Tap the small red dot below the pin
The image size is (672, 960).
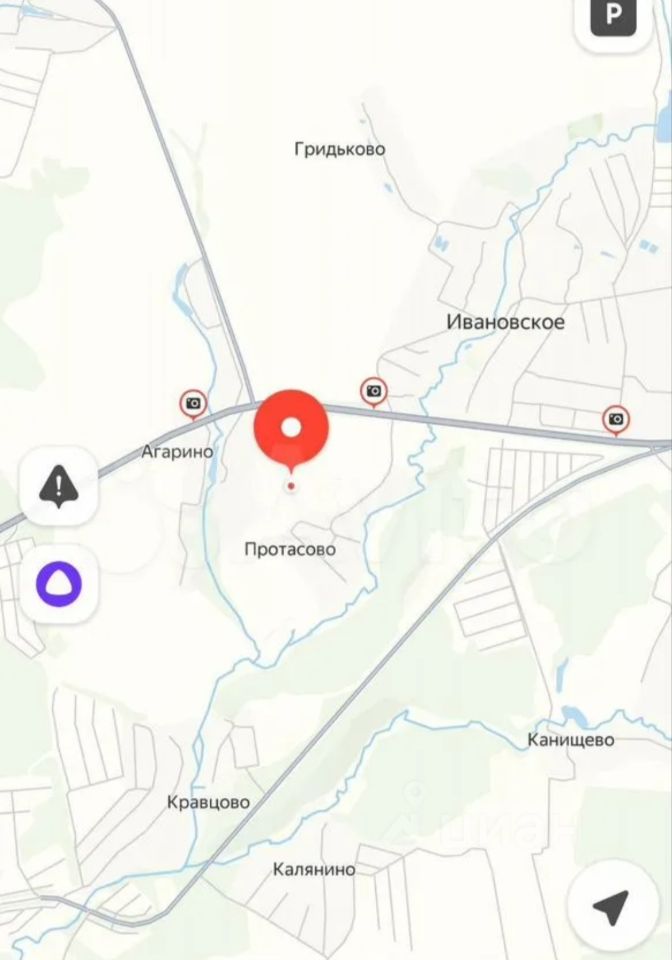291,486
